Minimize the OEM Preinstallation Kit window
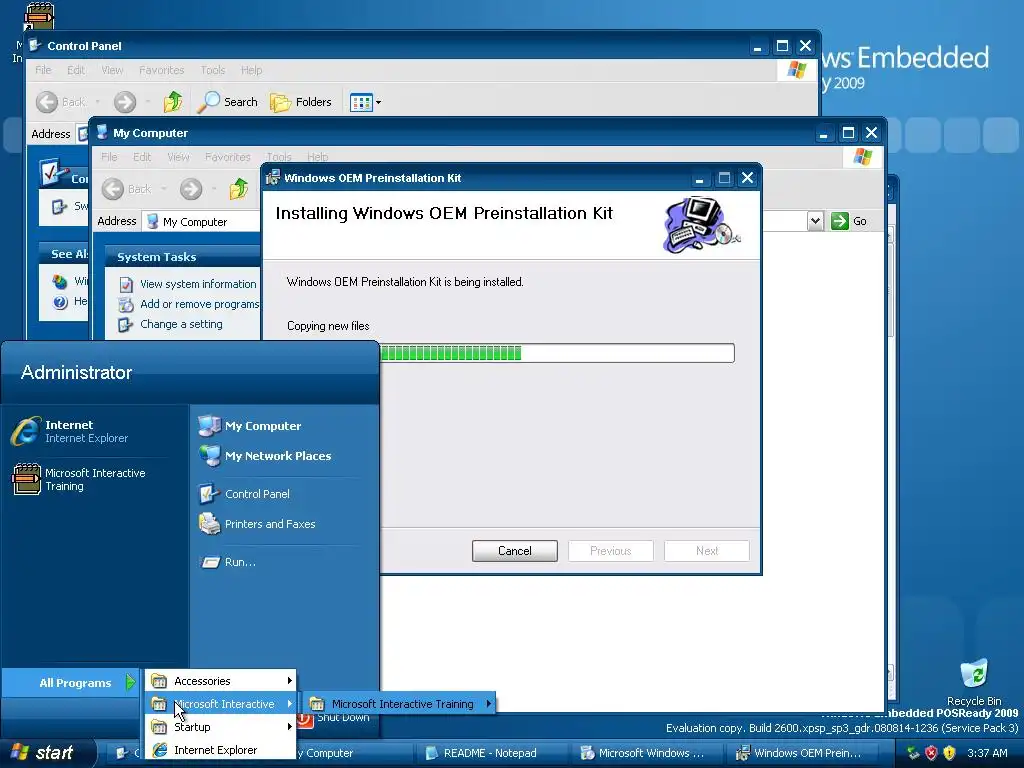 tap(699, 178)
